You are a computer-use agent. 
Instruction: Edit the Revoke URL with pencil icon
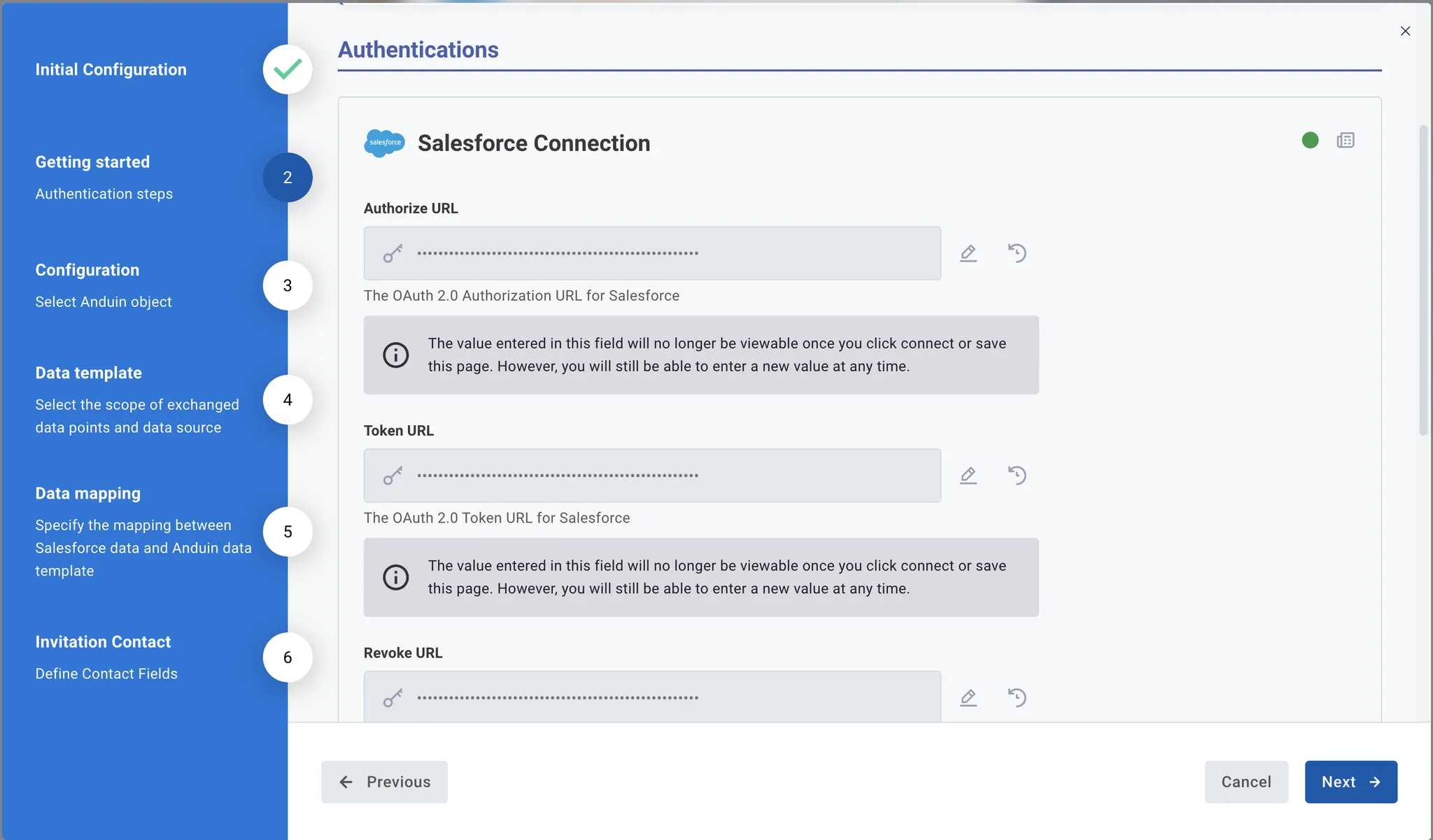(x=968, y=698)
